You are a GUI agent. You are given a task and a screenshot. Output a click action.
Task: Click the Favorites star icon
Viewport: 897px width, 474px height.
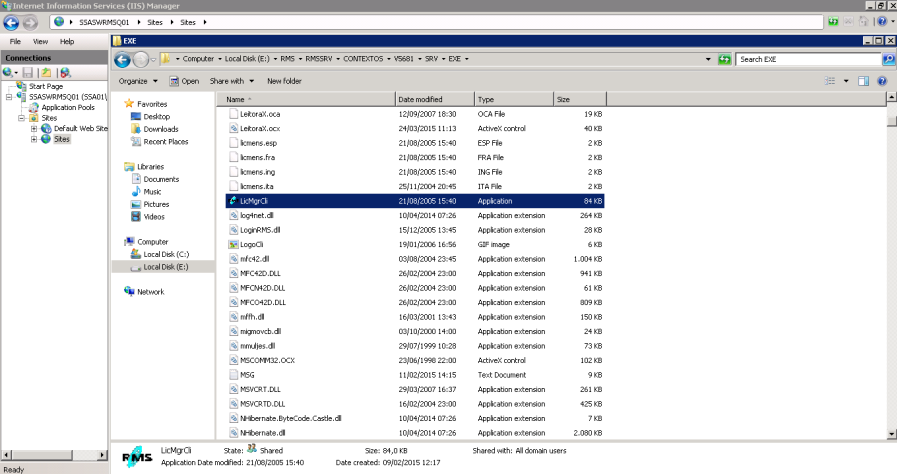(x=129, y=103)
